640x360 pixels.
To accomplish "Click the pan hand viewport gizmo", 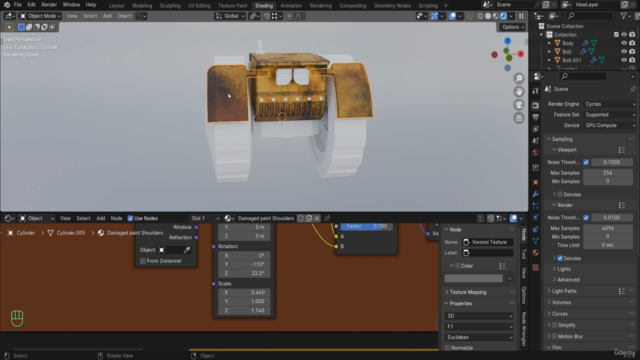I will (519, 91).
